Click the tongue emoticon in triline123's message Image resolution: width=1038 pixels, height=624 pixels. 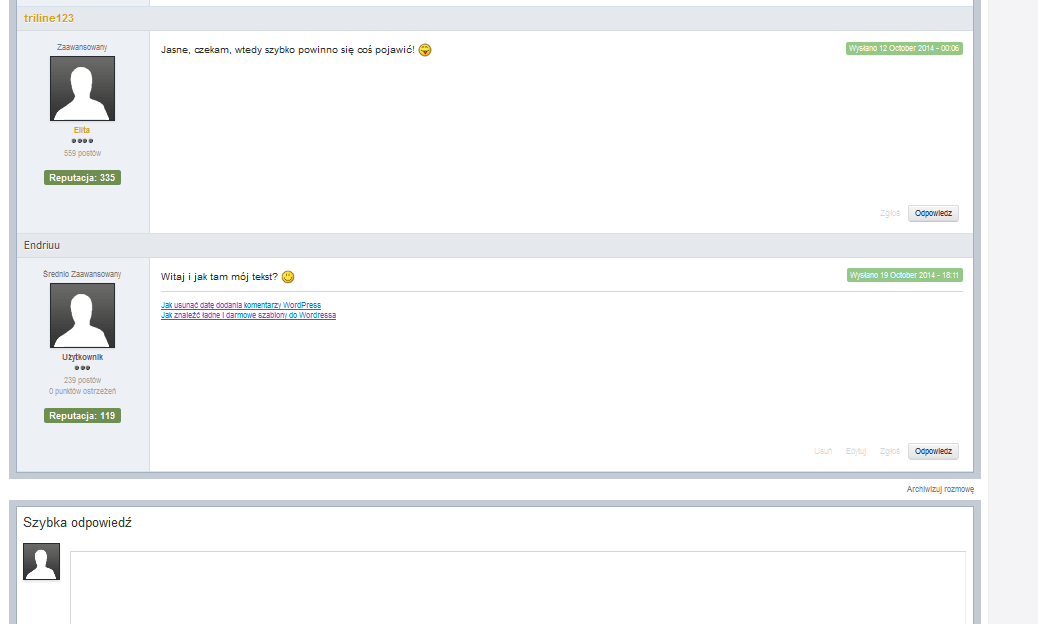425,50
